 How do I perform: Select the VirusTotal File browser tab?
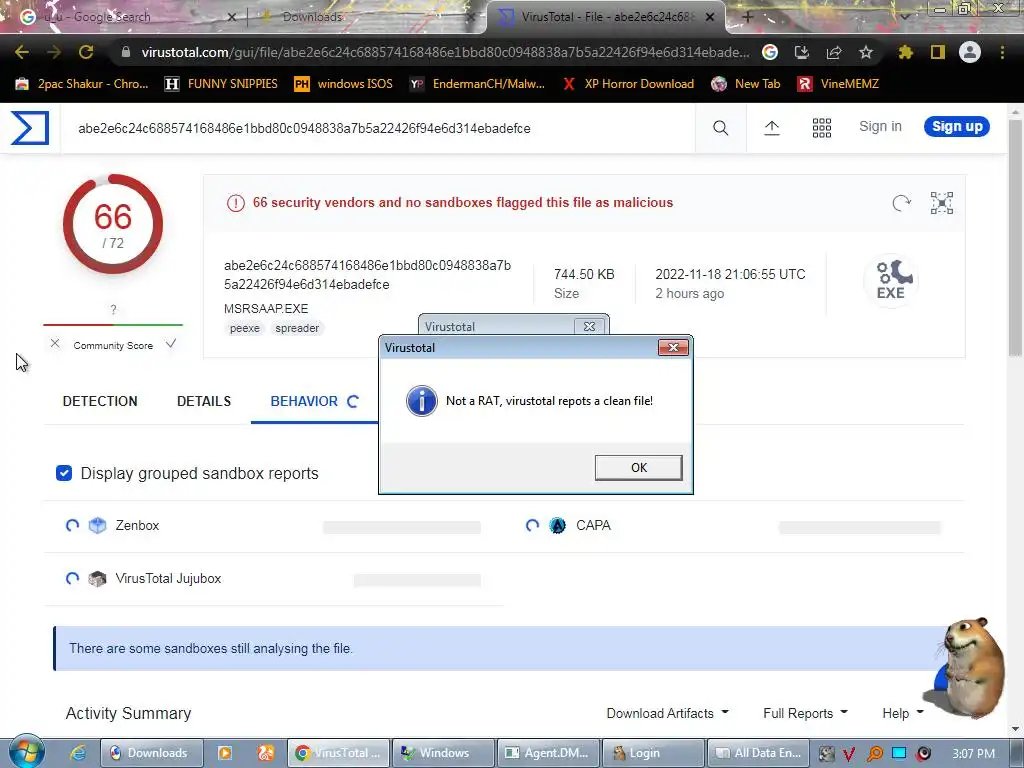[x=606, y=17]
